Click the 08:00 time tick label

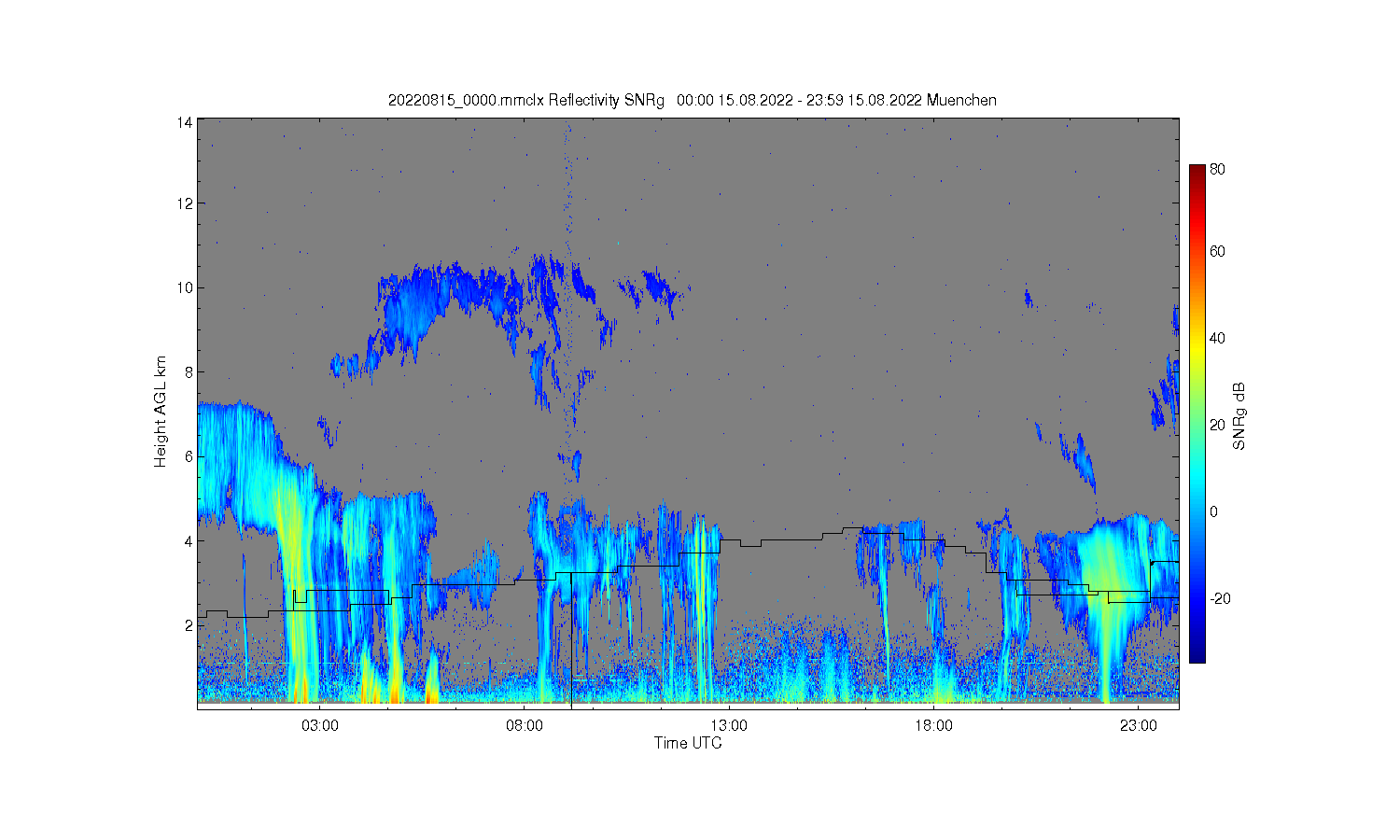[525, 725]
